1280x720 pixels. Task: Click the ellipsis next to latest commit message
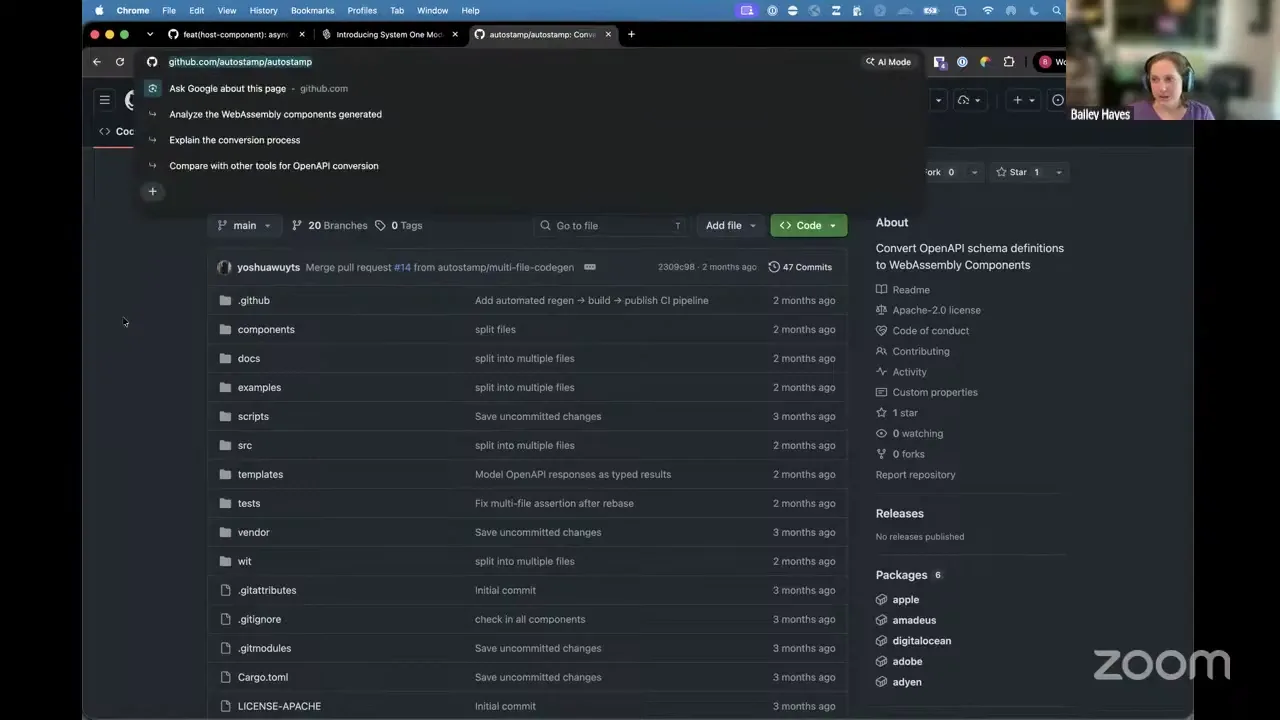point(590,267)
